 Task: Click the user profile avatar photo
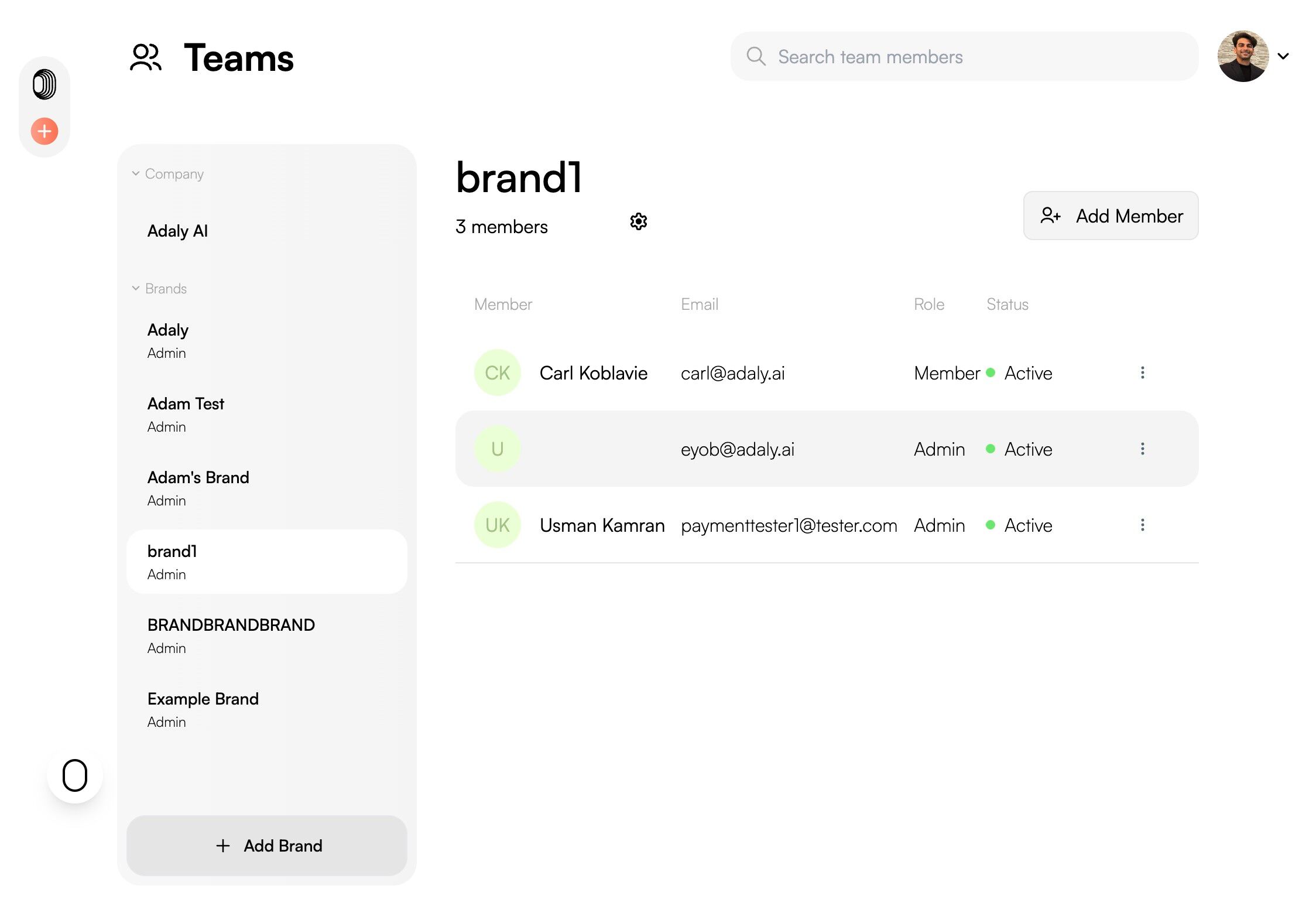1243,56
